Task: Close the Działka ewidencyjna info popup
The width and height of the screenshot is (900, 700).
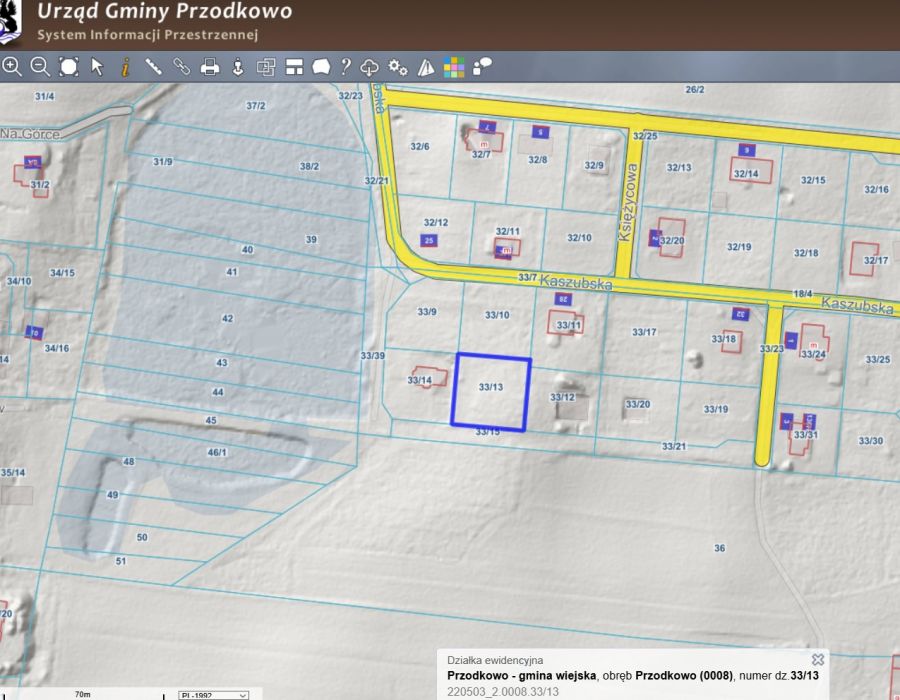Action: point(818,660)
